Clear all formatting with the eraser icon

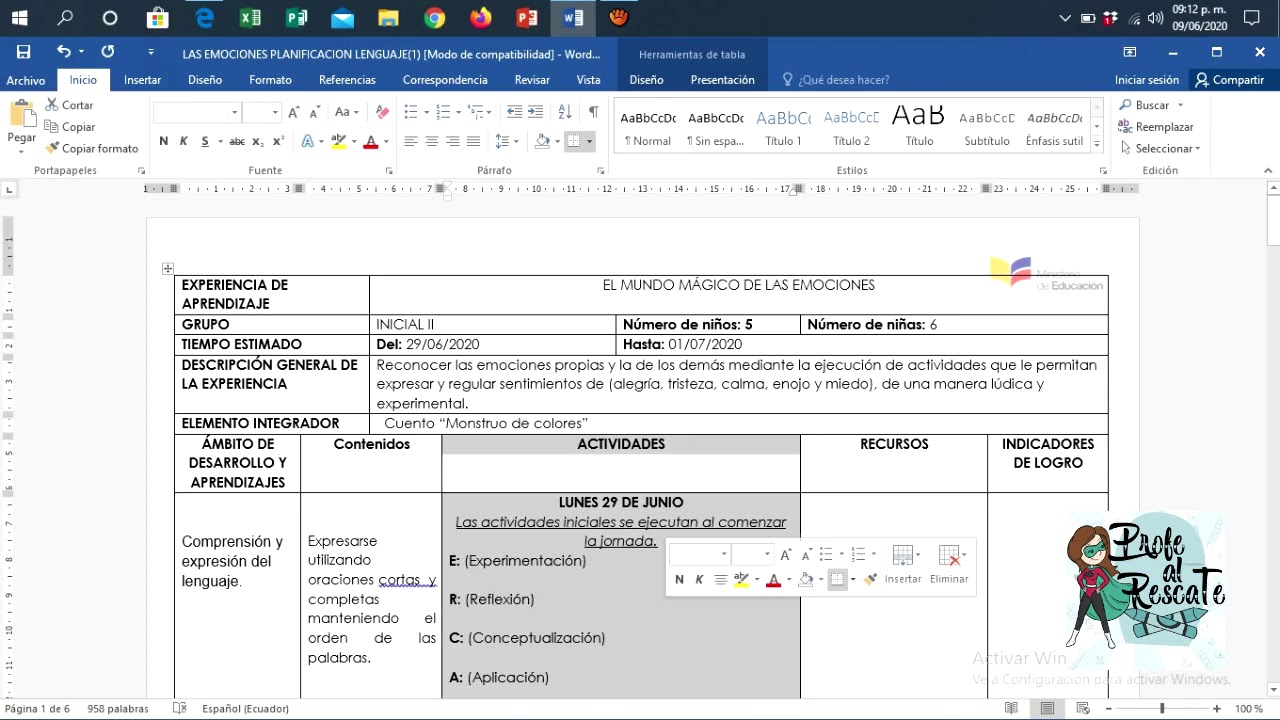(x=382, y=112)
